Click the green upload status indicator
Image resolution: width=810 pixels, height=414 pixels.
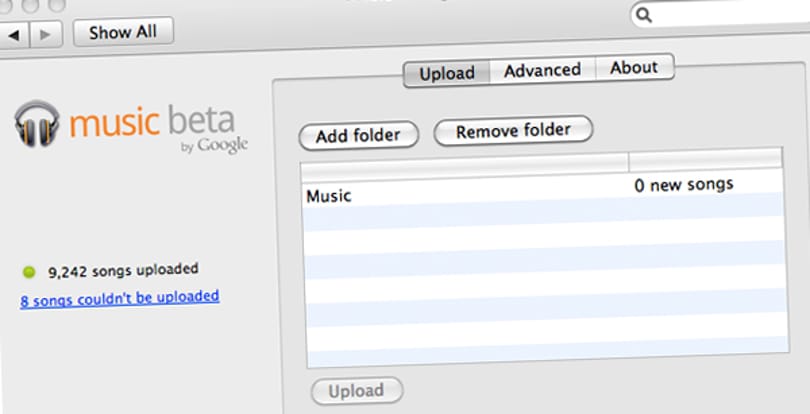(29, 272)
